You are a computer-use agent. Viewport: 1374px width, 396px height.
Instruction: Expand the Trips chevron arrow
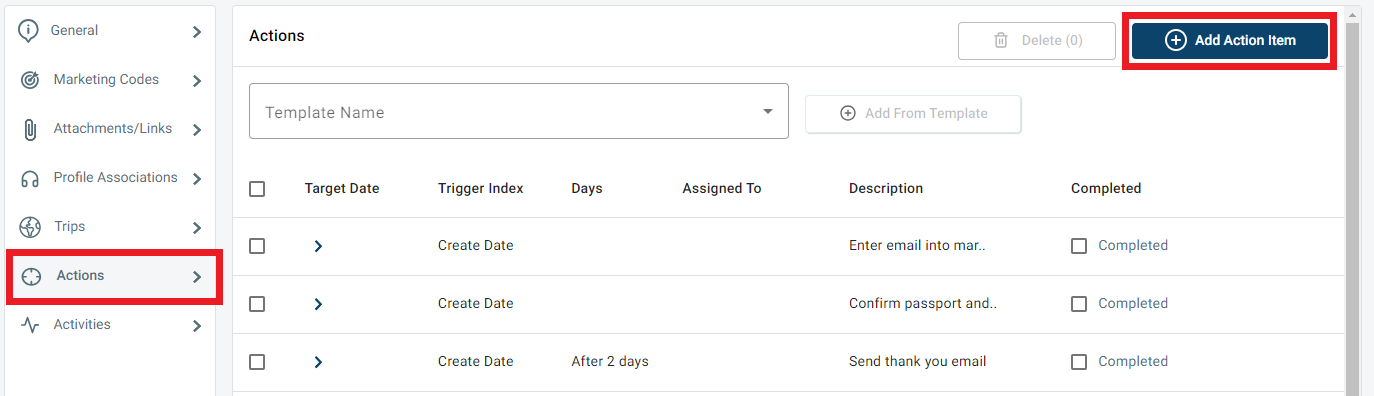197,228
